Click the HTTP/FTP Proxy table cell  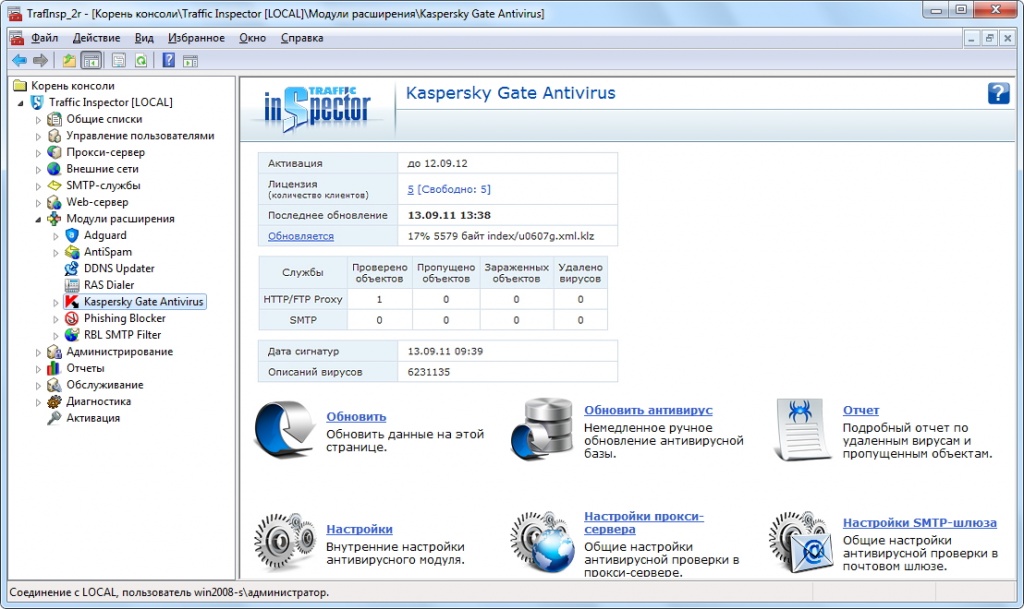(x=303, y=299)
